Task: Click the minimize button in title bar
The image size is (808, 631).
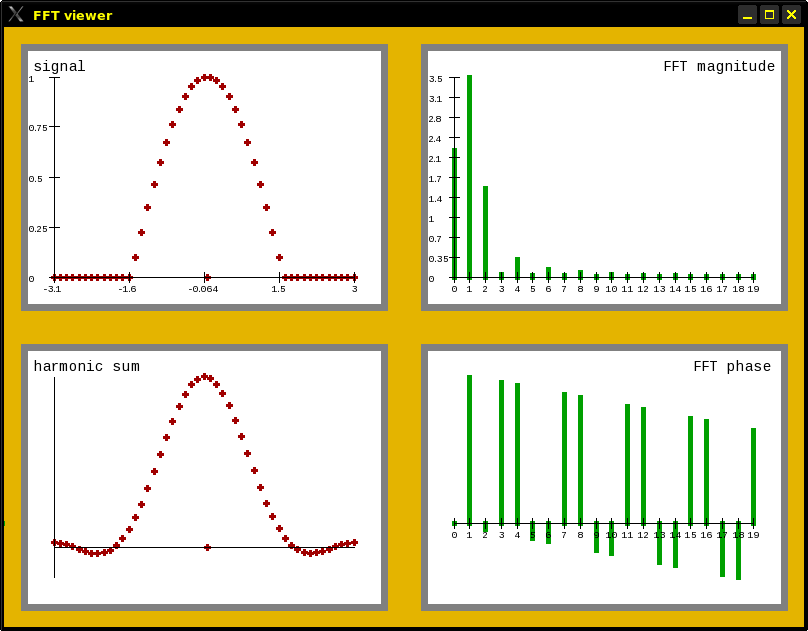Action: 747,15
